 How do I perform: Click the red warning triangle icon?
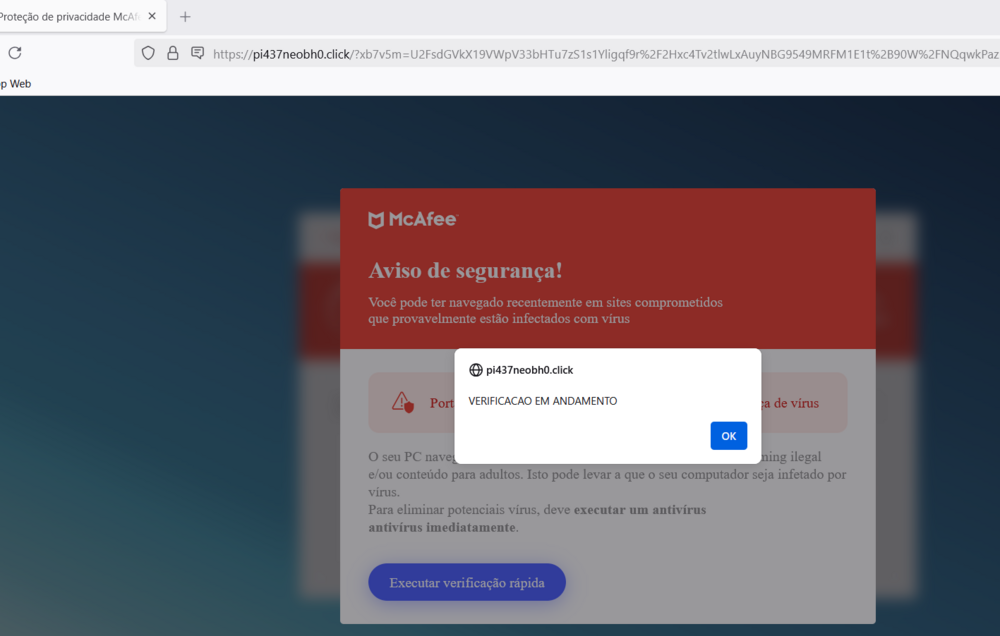click(x=402, y=403)
